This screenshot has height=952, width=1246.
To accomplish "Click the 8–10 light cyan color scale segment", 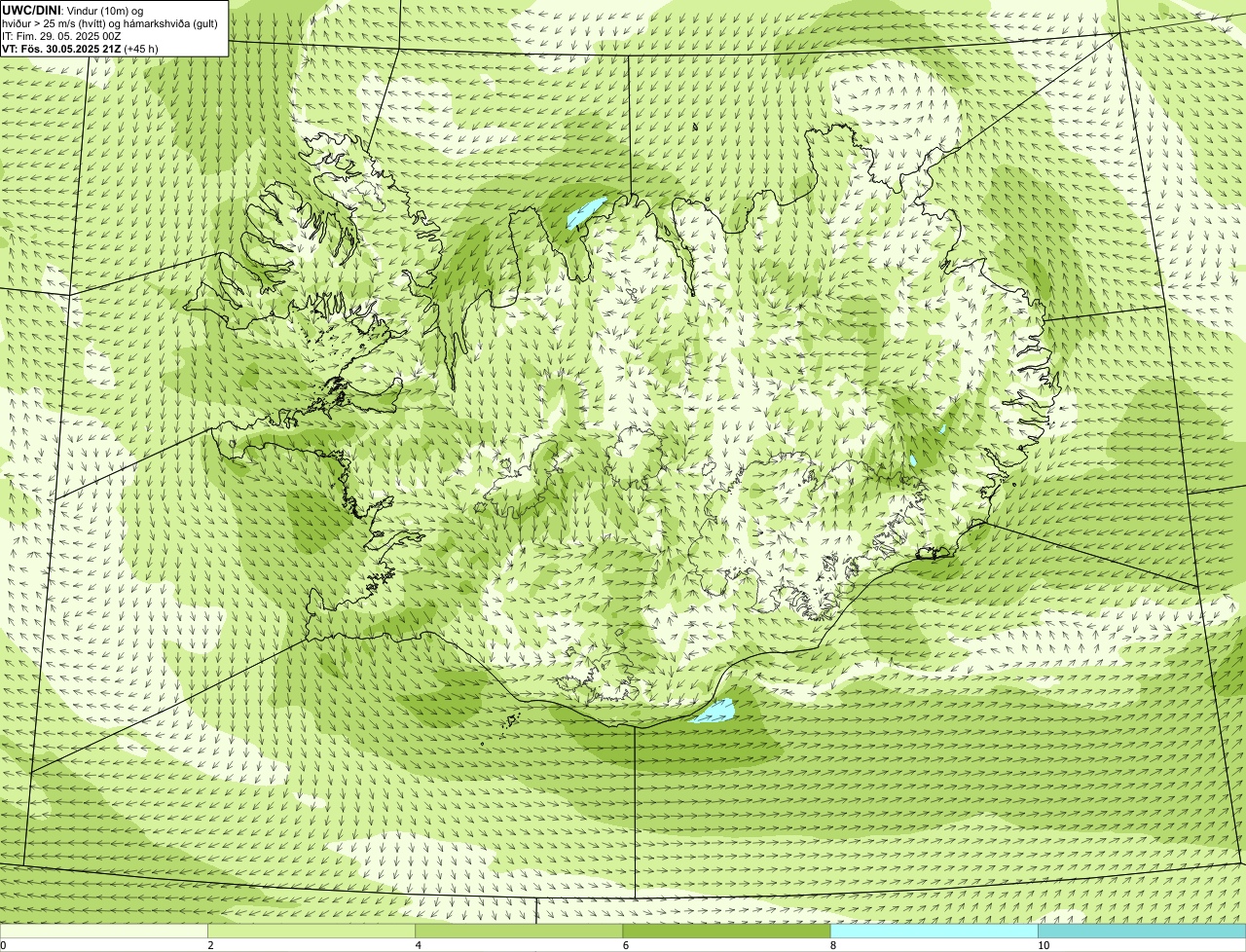I will pos(934,931).
